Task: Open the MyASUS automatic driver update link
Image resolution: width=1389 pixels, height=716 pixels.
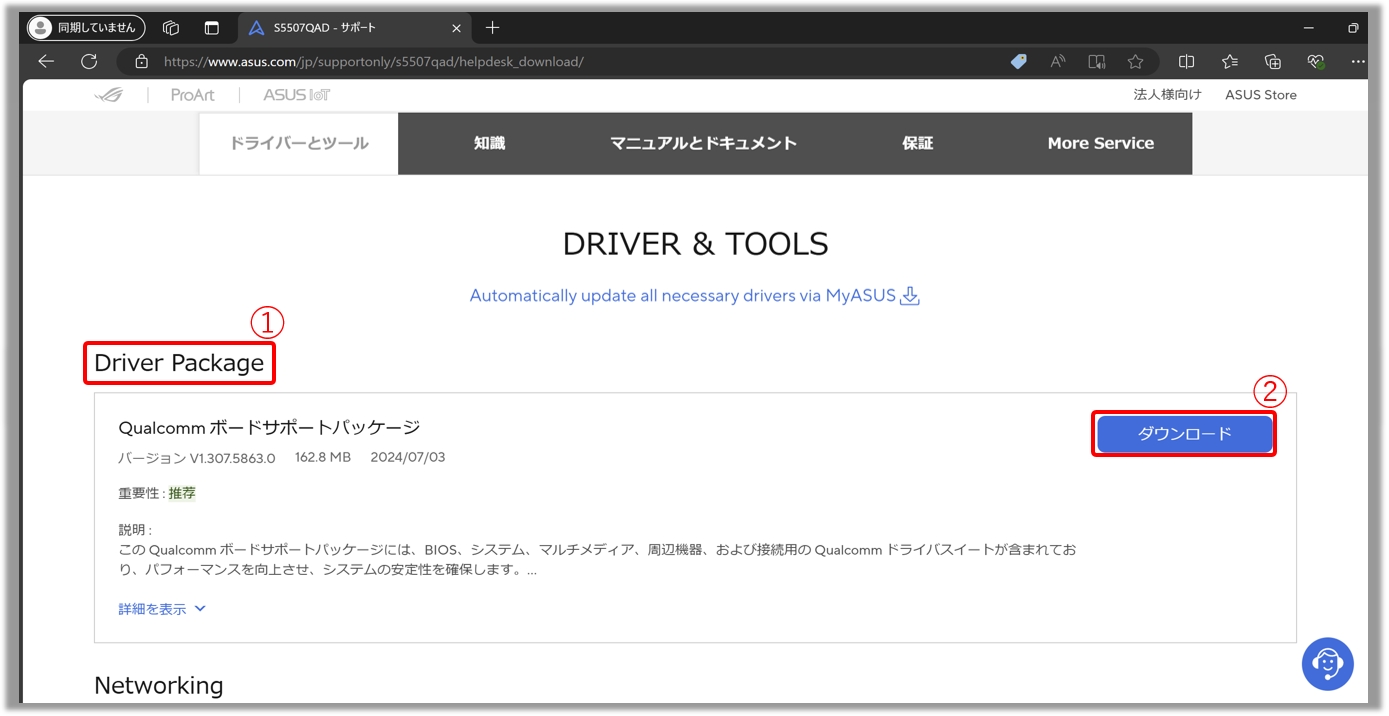Action: click(x=683, y=296)
